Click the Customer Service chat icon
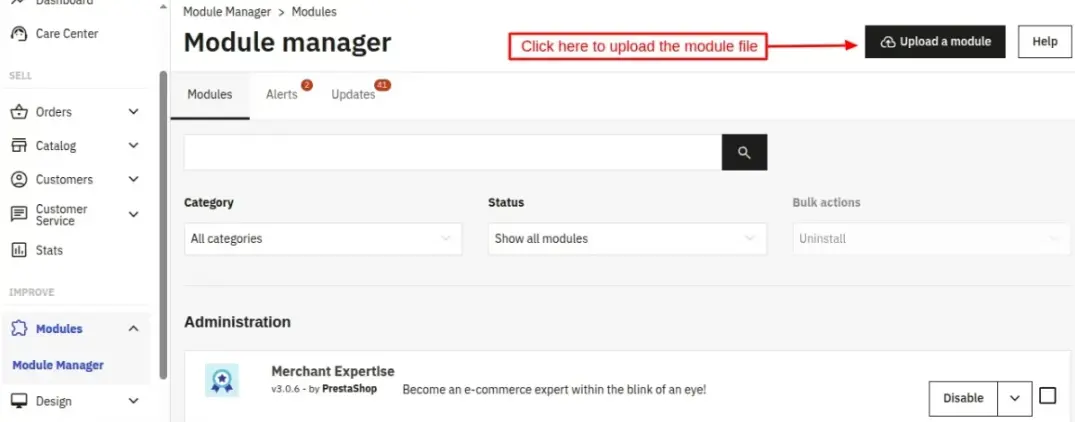 pyautogui.click(x=19, y=214)
